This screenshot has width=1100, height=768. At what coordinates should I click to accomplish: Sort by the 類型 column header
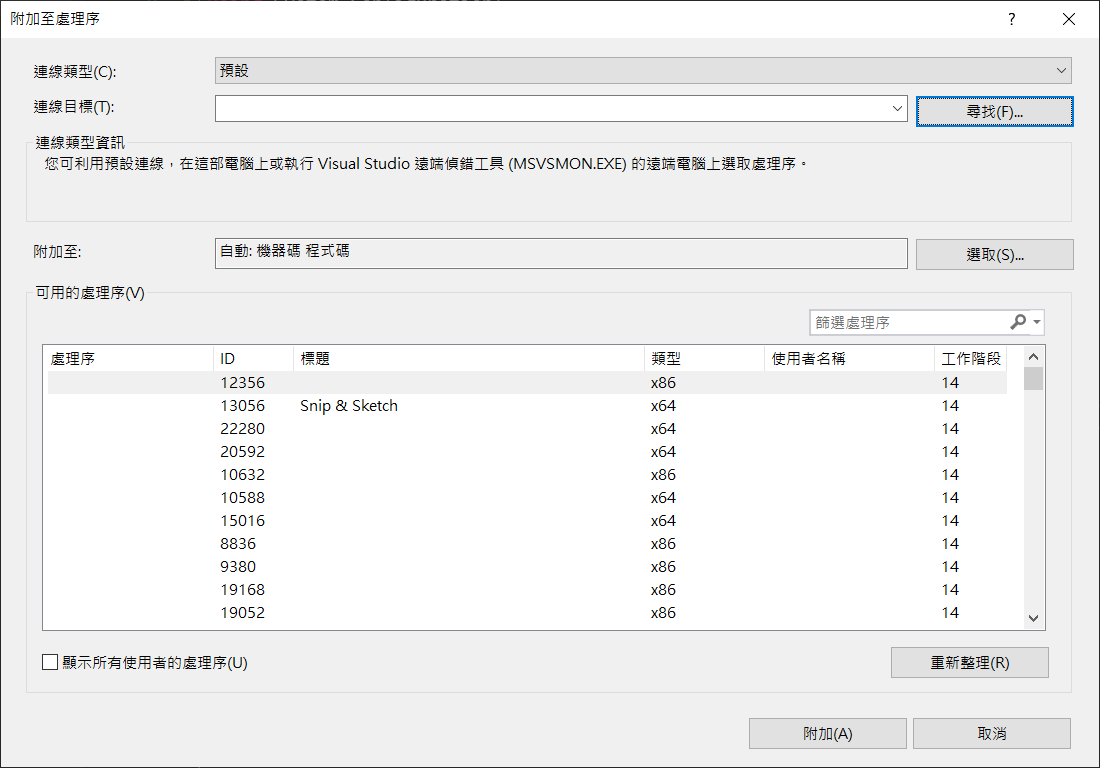[x=704, y=358]
